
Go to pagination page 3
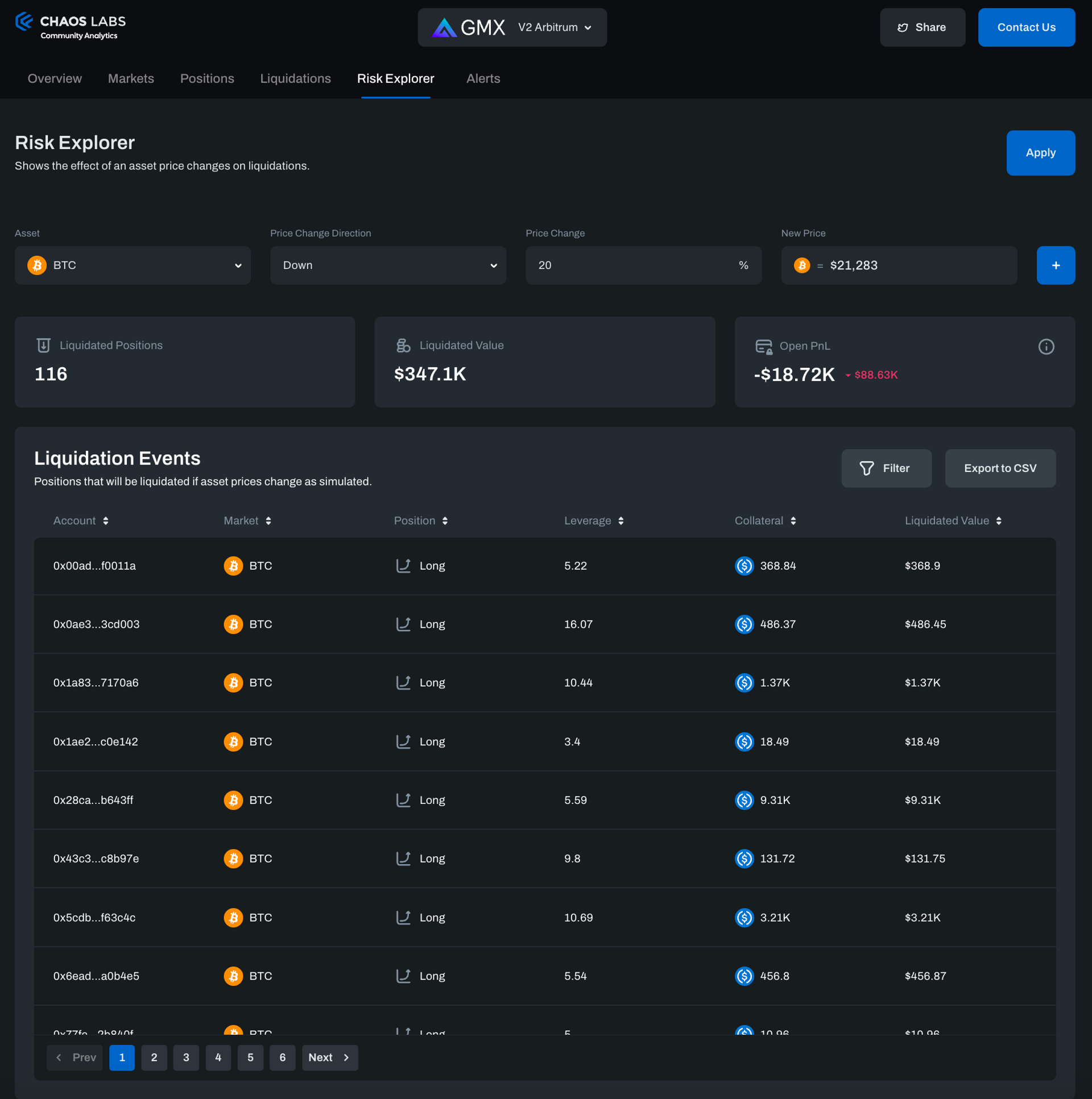click(186, 1057)
